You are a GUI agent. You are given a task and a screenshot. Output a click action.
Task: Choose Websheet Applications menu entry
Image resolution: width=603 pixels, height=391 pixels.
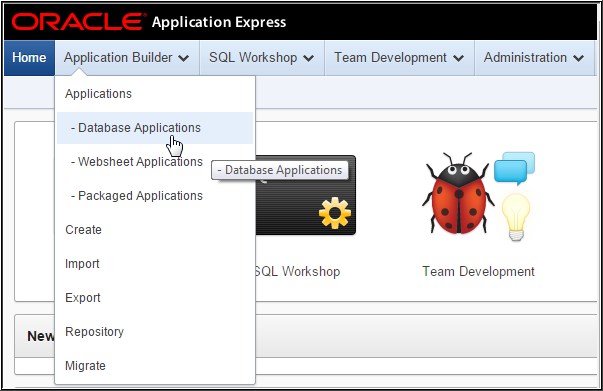[155, 162]
